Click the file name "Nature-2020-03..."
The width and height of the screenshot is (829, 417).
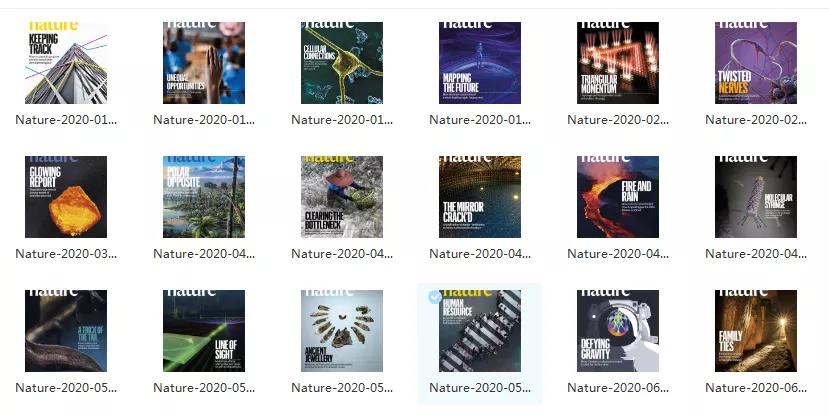pos(66,254)
